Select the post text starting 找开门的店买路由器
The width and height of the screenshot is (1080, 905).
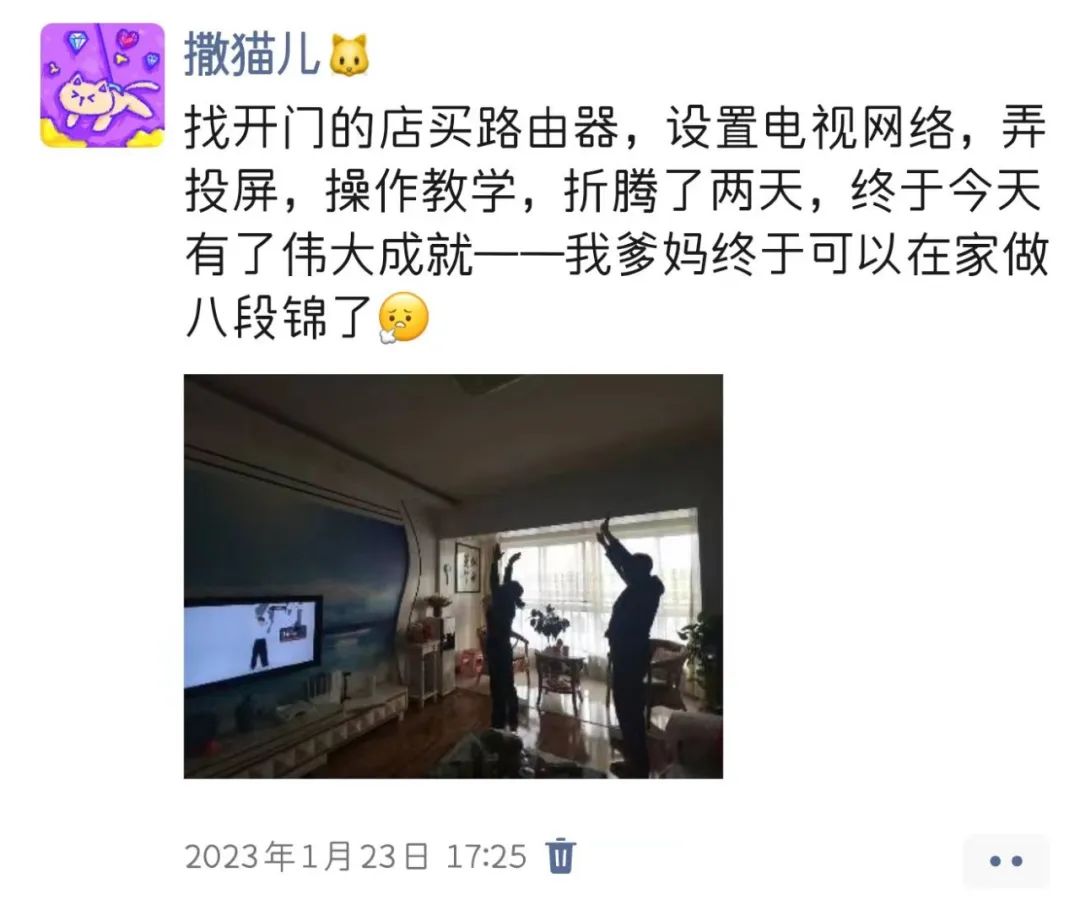[615, 222]
